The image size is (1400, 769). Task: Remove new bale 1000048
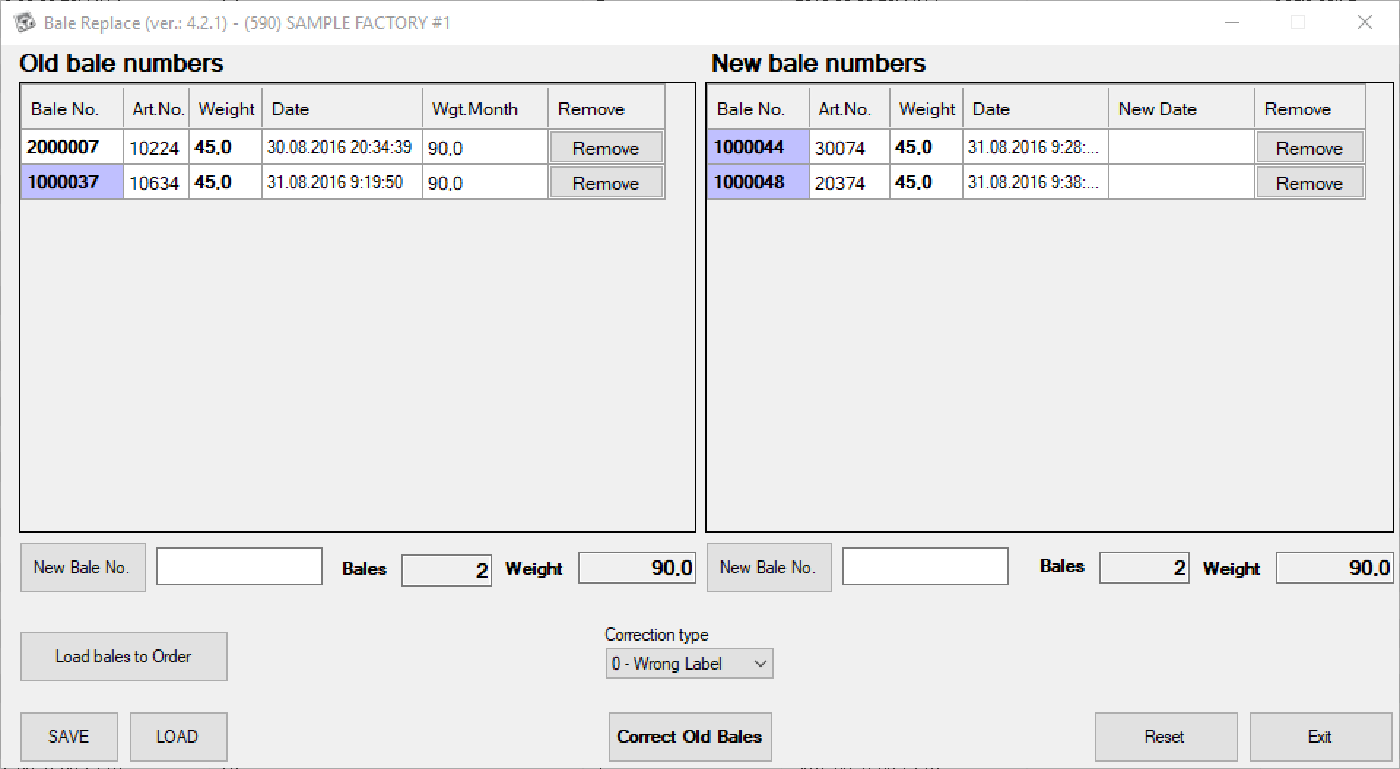coord(1308,183)
